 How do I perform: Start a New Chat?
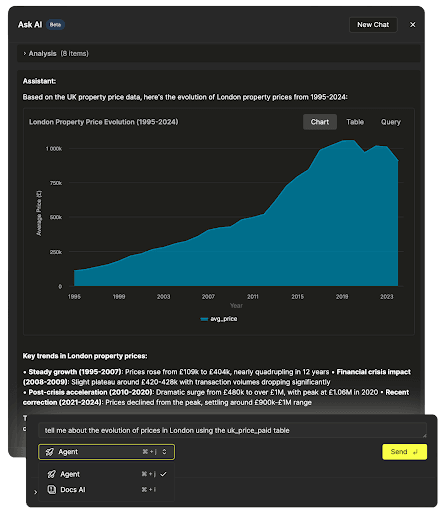(373, 25)
